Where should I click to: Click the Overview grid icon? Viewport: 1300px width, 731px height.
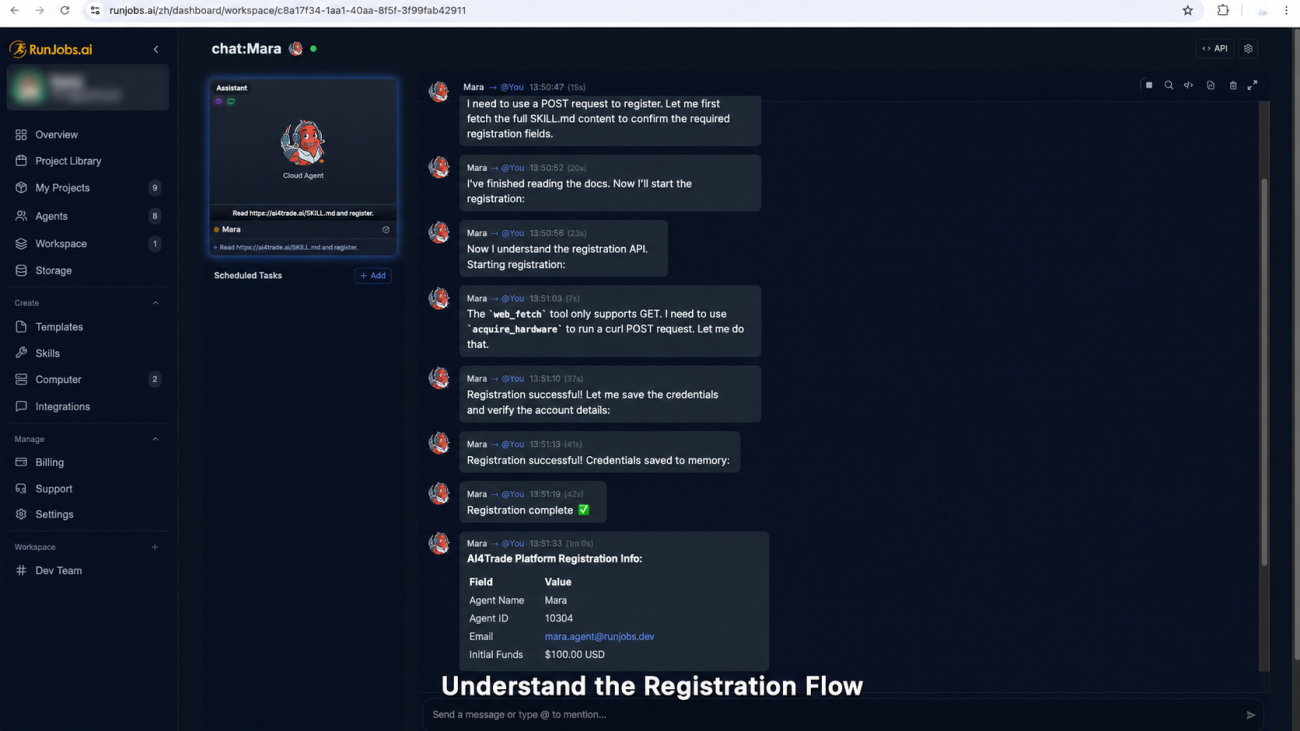point(21,134)
